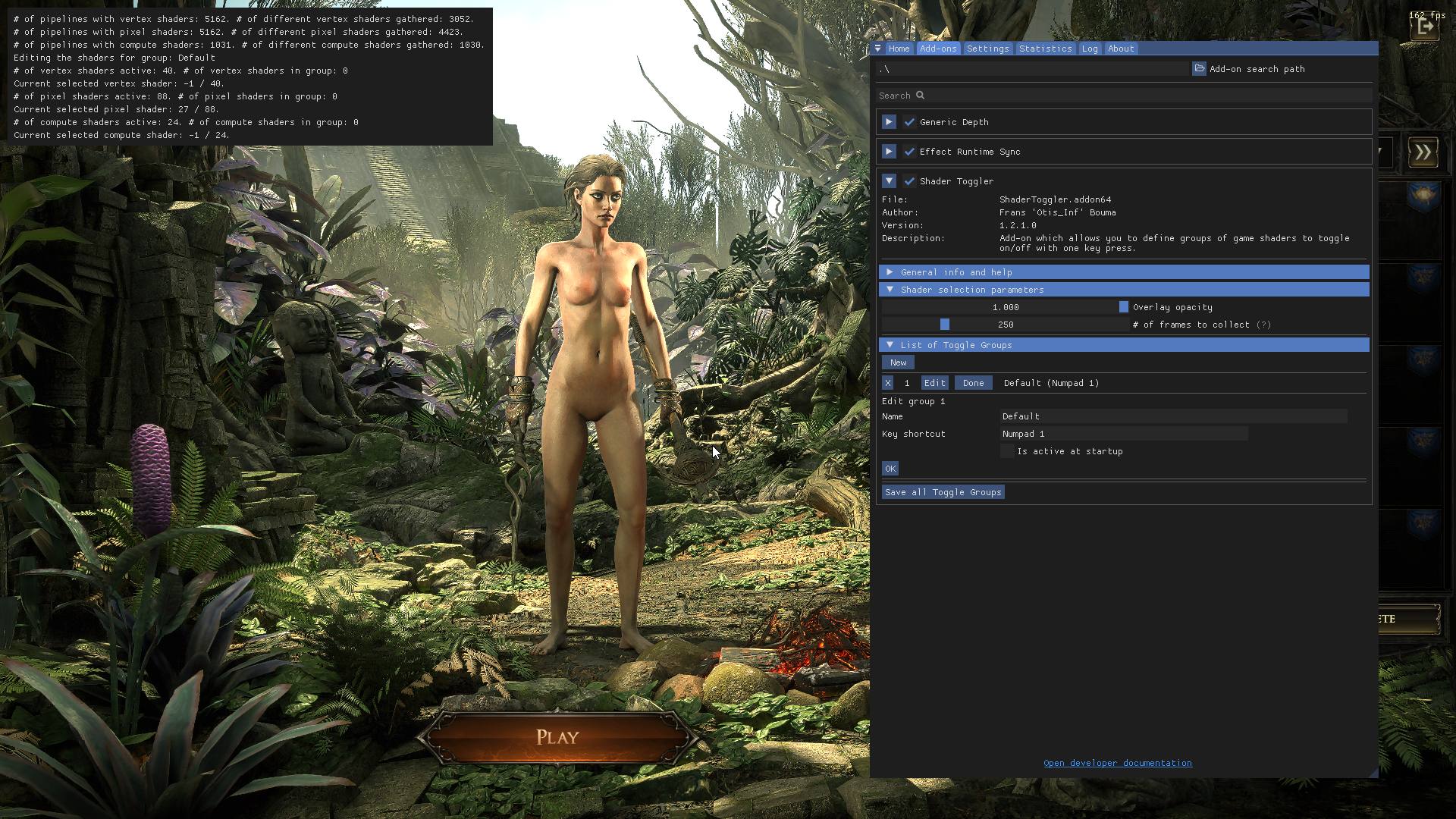The height and width of the screenshot is (819, 1456).
Task: Collapse the Shader selection parameters section
Action: pos(1124,290)
